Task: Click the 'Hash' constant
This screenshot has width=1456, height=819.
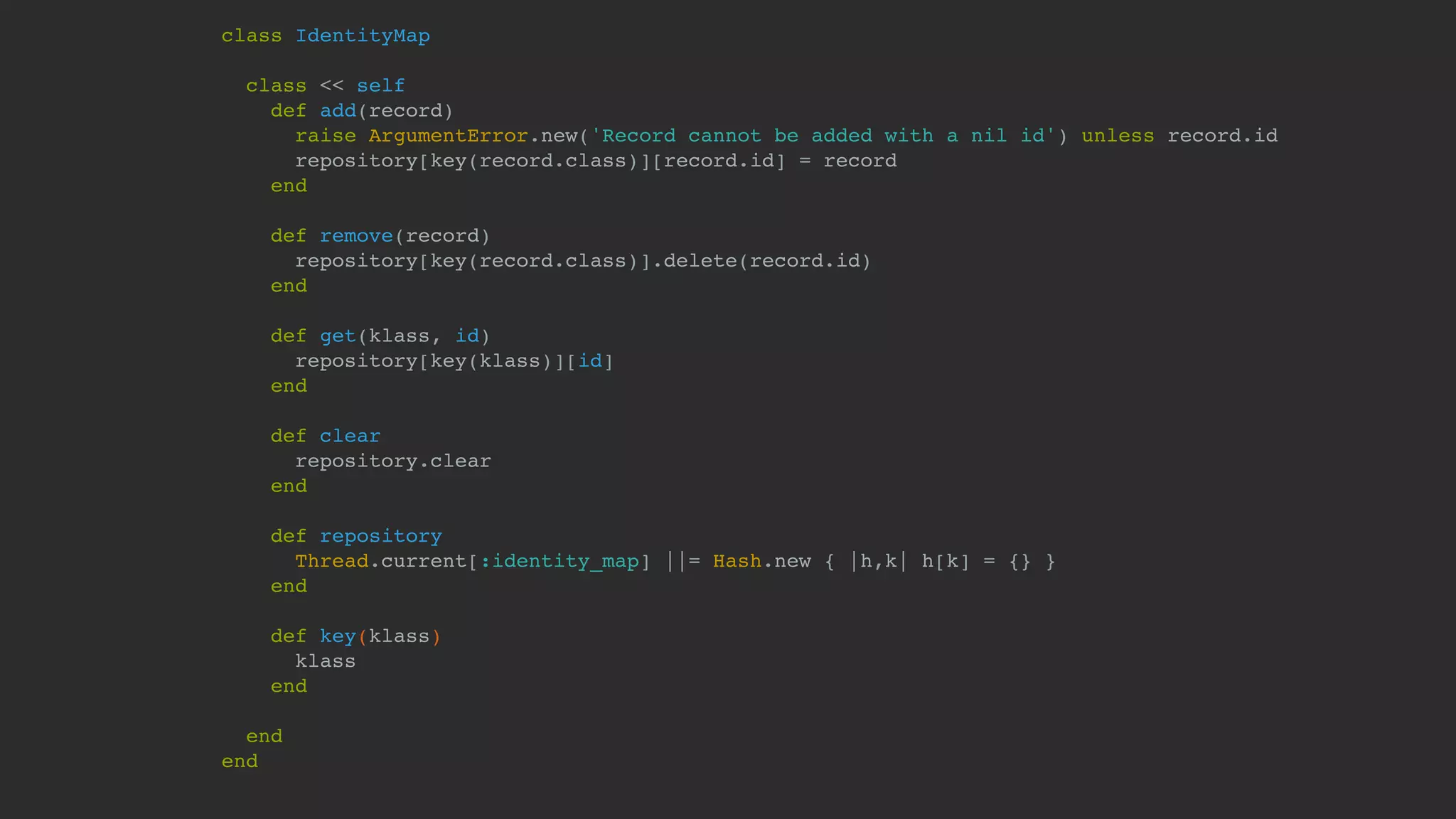Action: click(737, 561)
